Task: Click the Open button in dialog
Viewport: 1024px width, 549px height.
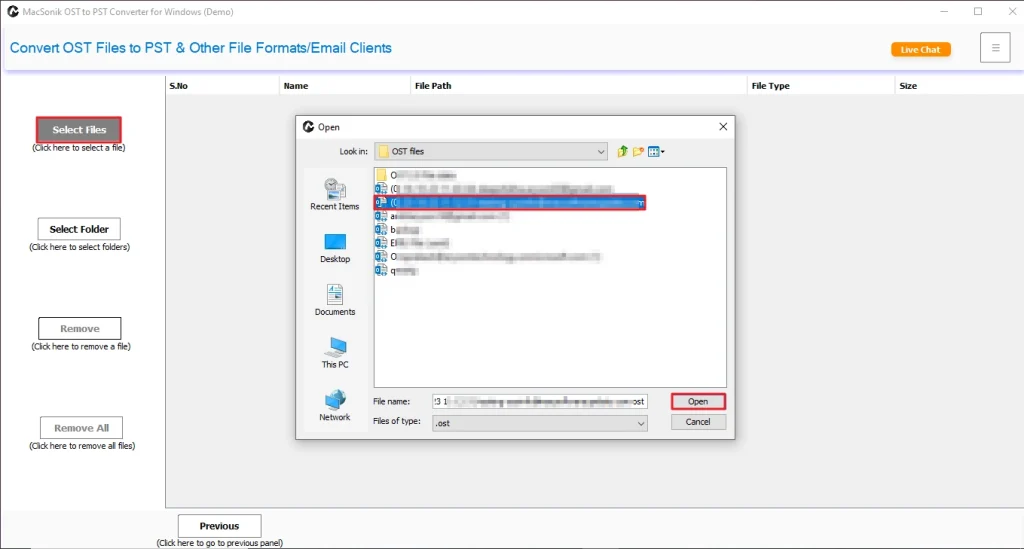Action: [698, 402]
